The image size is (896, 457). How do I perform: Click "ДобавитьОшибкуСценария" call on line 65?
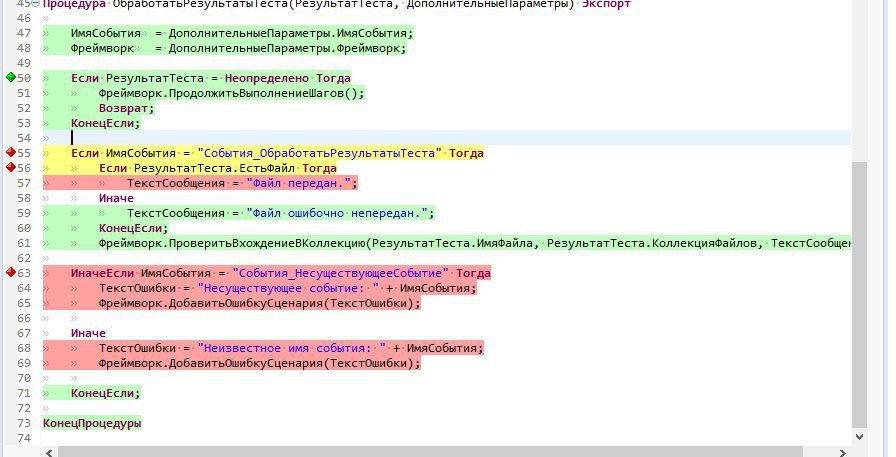coord(246,303)
